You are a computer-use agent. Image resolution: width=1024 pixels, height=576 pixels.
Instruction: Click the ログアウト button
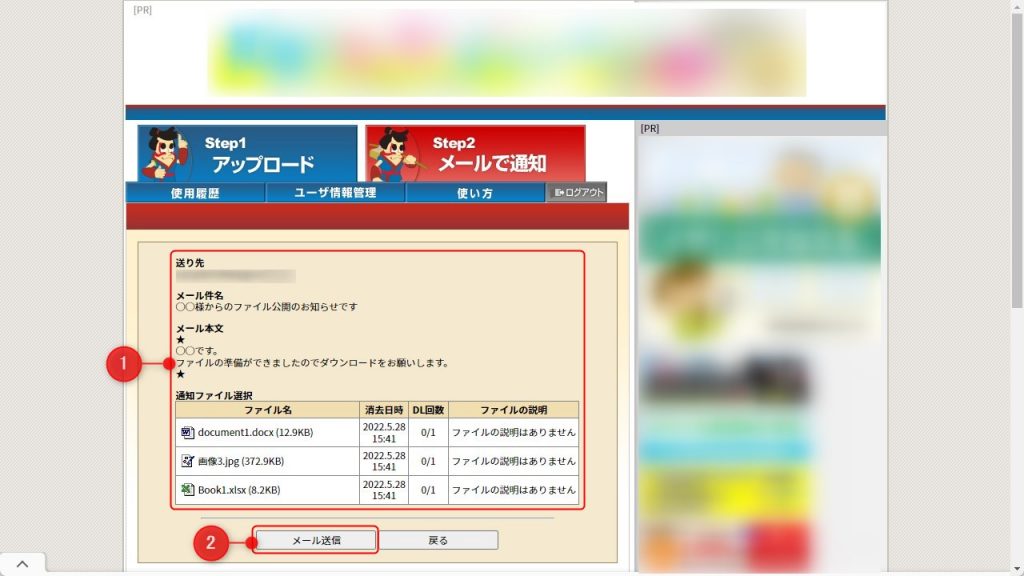coord(577,192)
